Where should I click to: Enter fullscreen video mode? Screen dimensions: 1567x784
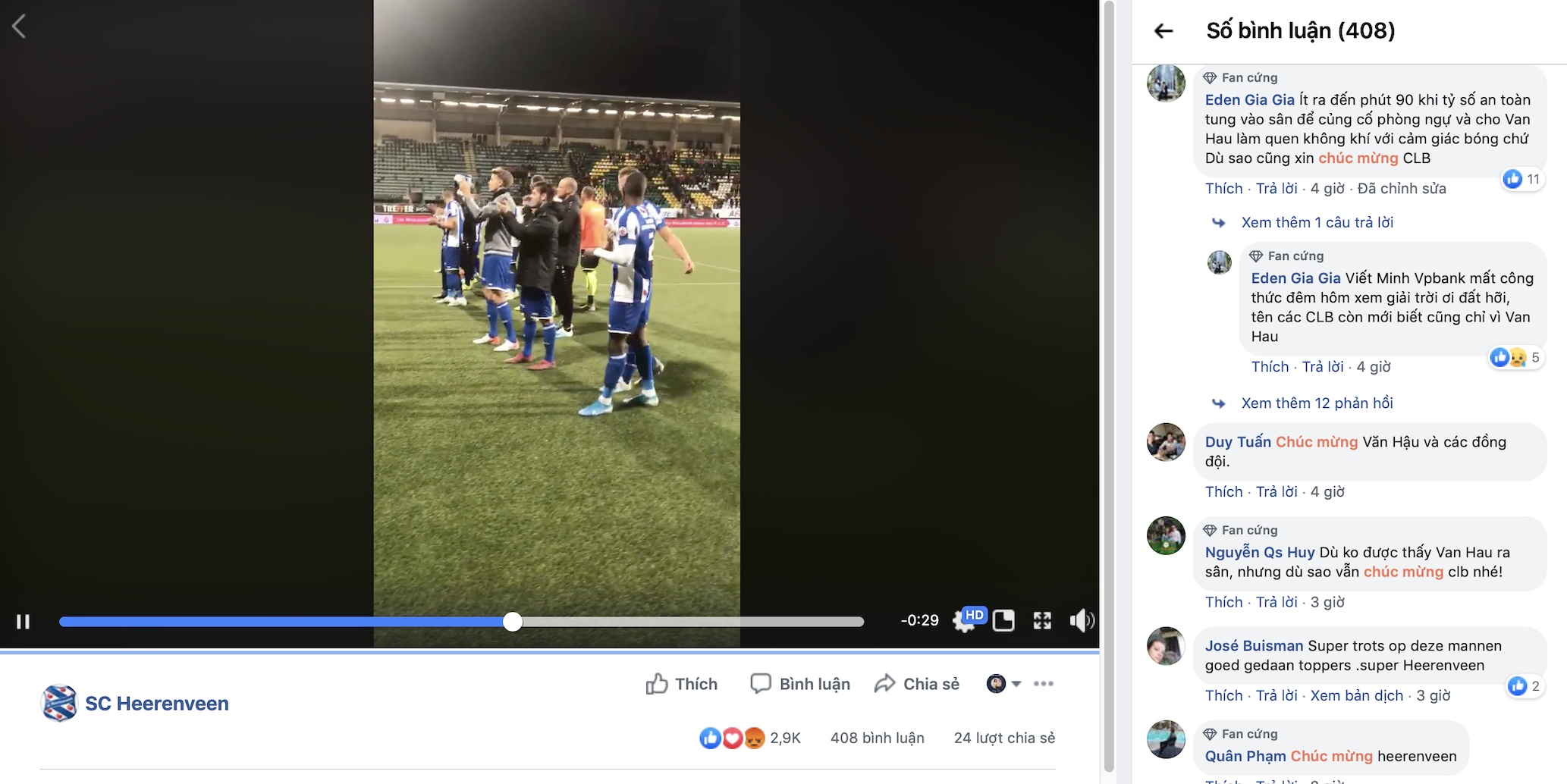click(x=1042, y=621)
